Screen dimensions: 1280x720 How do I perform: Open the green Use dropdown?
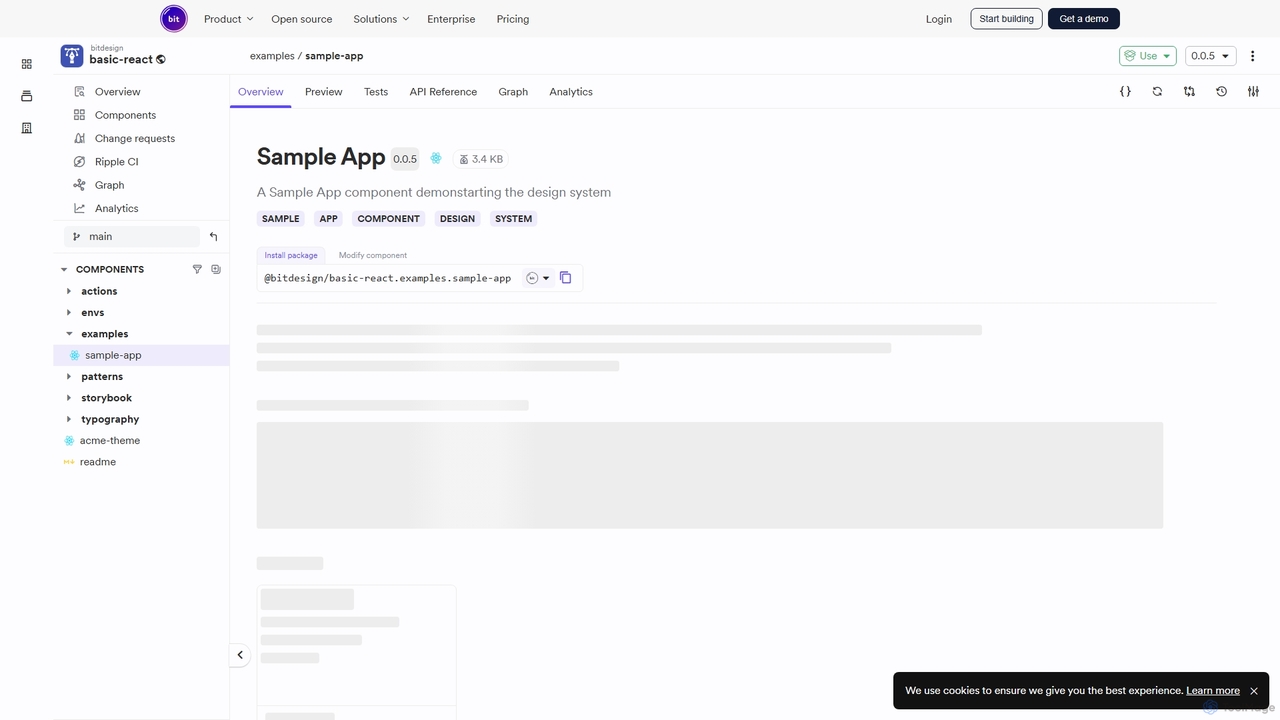(x=1147, y=56)
